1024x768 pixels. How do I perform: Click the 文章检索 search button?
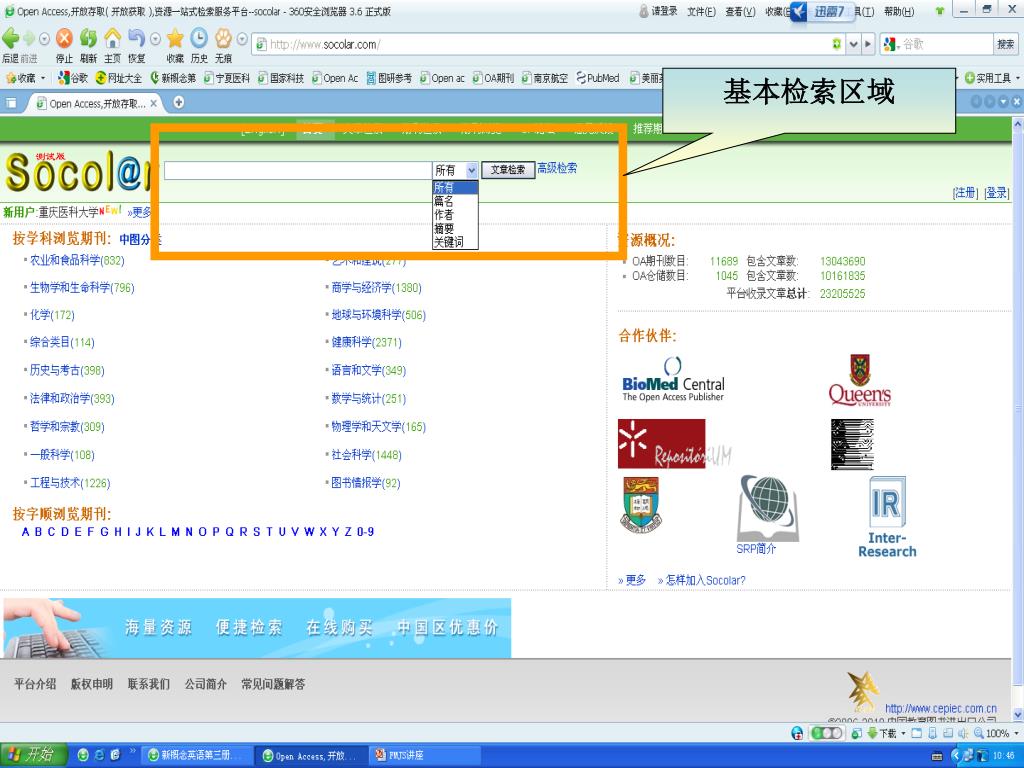[x=508, y=170]
